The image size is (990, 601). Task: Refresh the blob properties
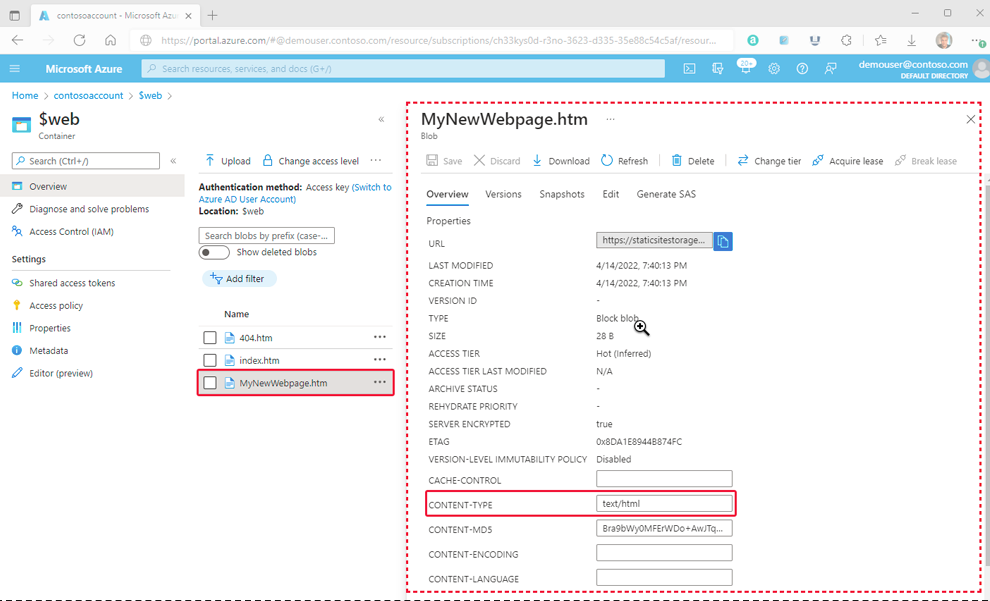[x=624, y=161]
